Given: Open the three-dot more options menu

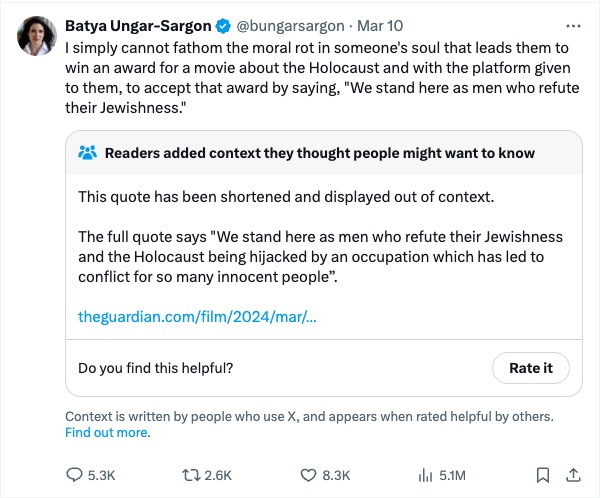Looking at the screenshot, I should pyautogui.click(x=573, y=25).
